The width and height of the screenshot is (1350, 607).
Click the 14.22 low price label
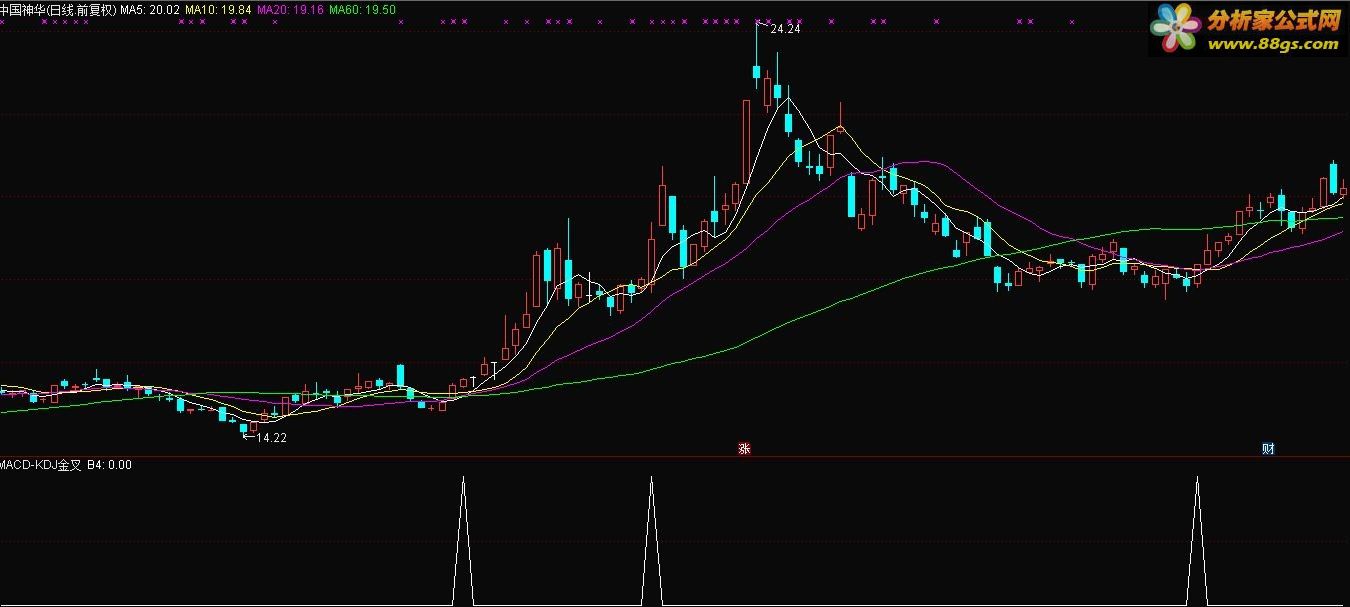click(x=272, y=437)
